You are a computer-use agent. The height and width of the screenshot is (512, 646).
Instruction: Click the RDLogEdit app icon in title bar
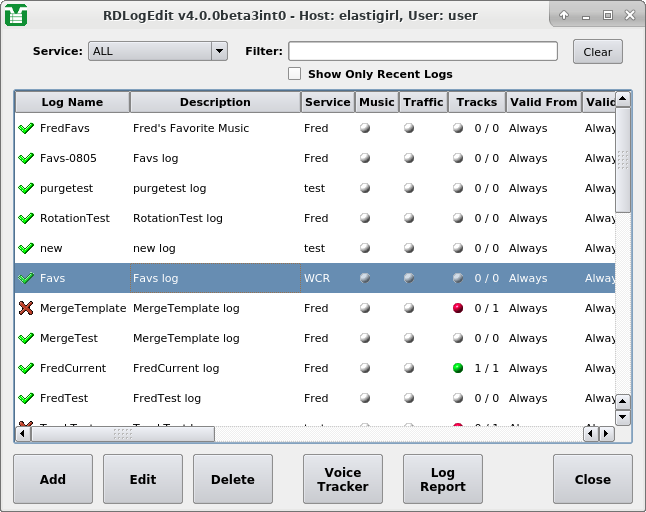point(16,15)
